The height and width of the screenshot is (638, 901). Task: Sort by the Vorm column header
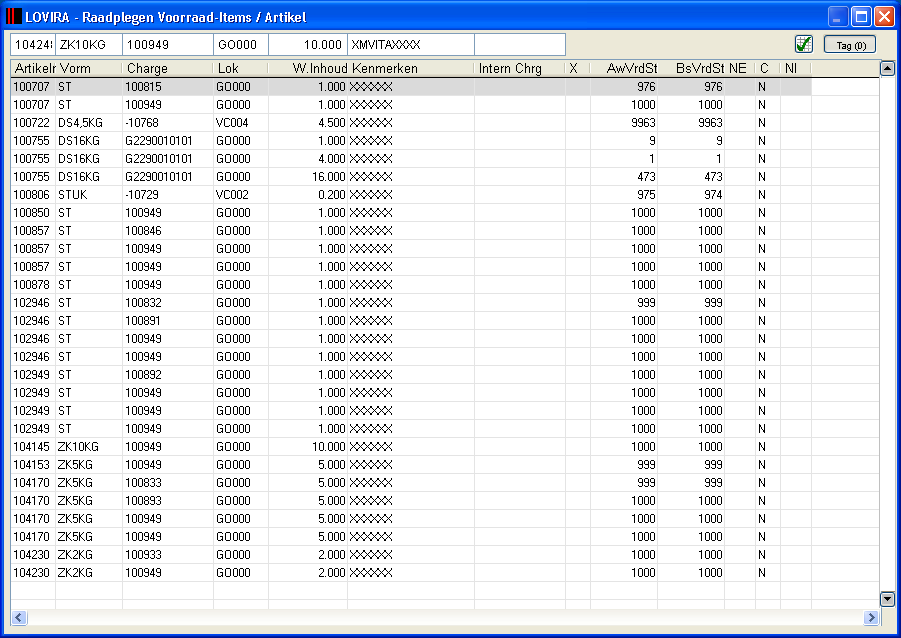[x=88, y=68]
